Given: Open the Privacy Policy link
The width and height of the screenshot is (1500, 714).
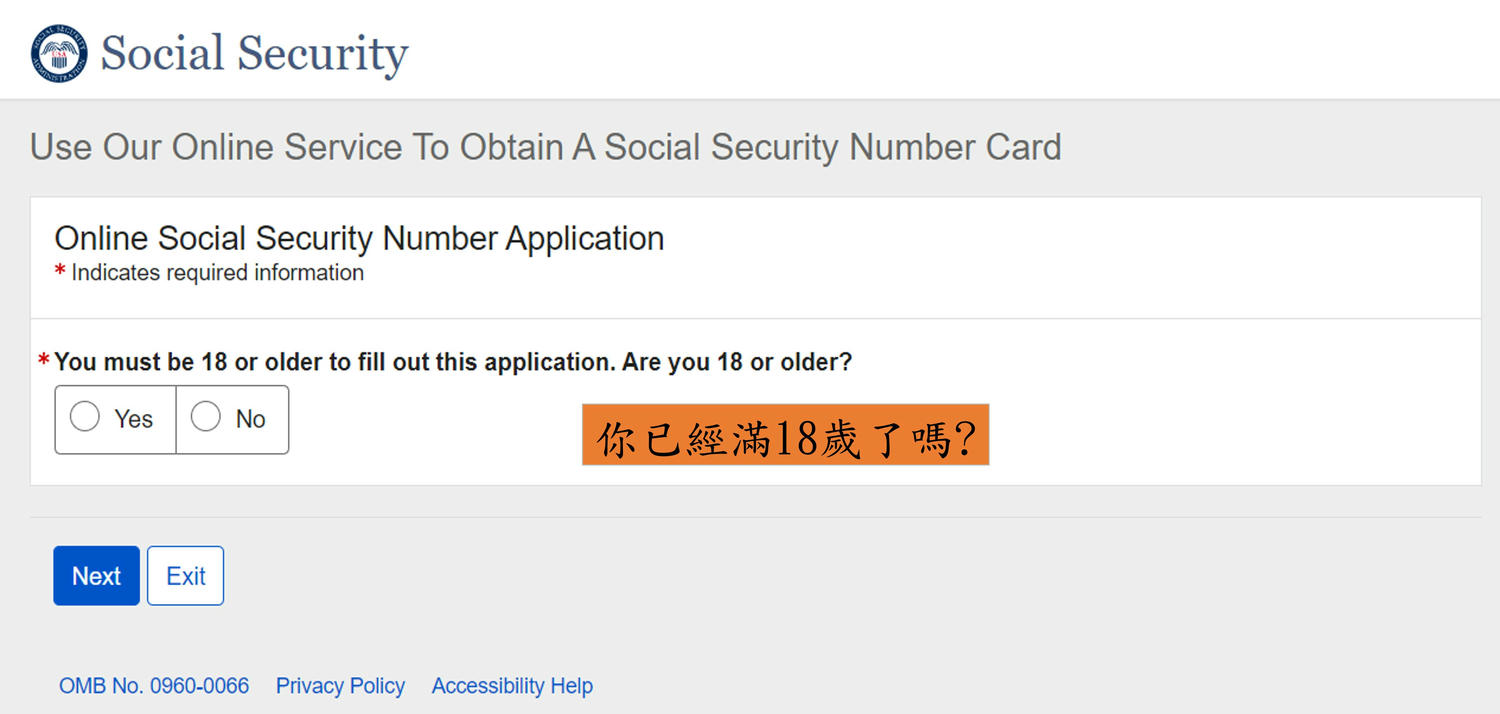Looking at the screenshot, I should click(340, 686).
